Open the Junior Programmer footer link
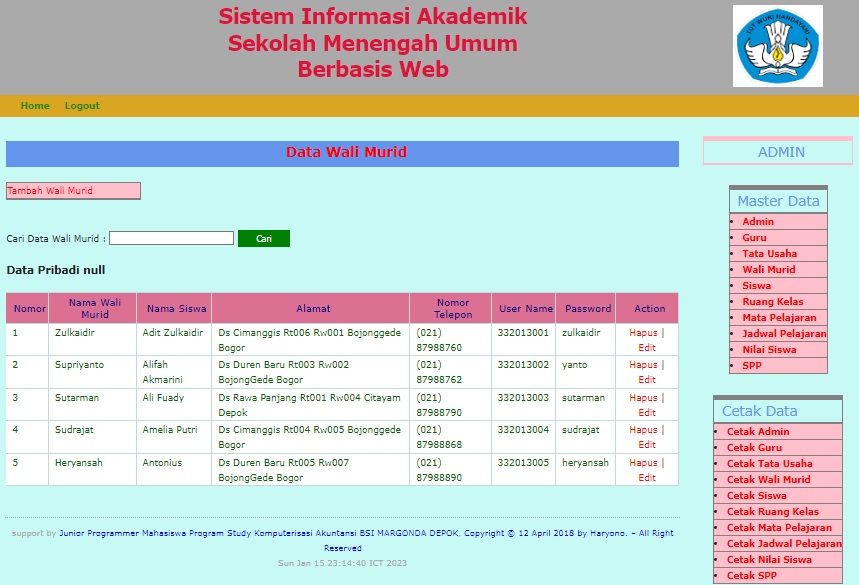859x585 pixels. [102, 533]
